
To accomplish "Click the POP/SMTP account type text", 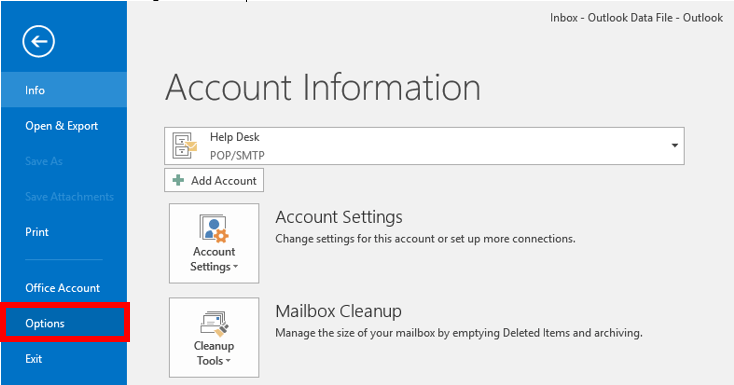I will (237, 155).
